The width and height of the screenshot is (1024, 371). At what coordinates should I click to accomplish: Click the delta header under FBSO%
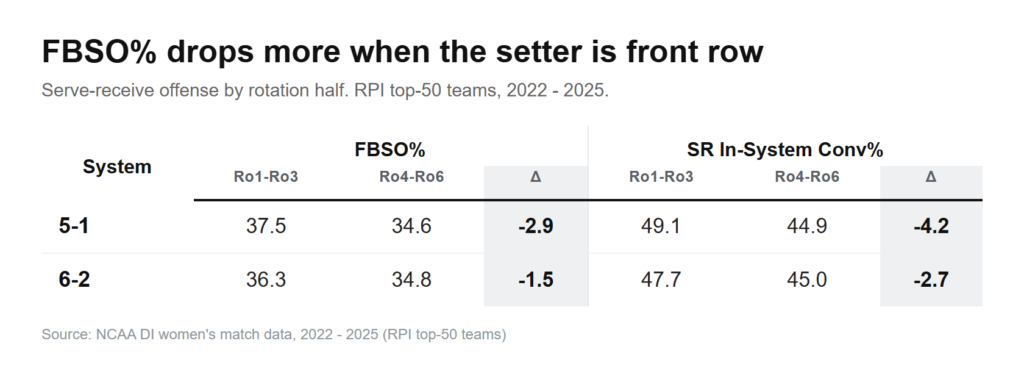click(536, 176)
